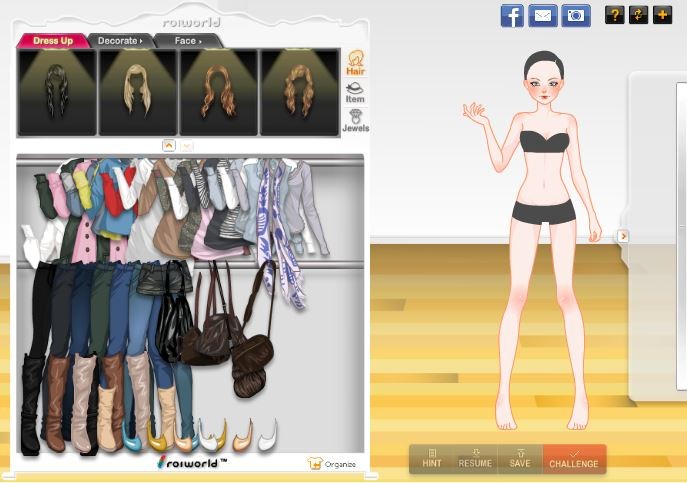Take a snapshot with the camera icon
Viewport: 687px width, 483px height.
coord(575,15)
